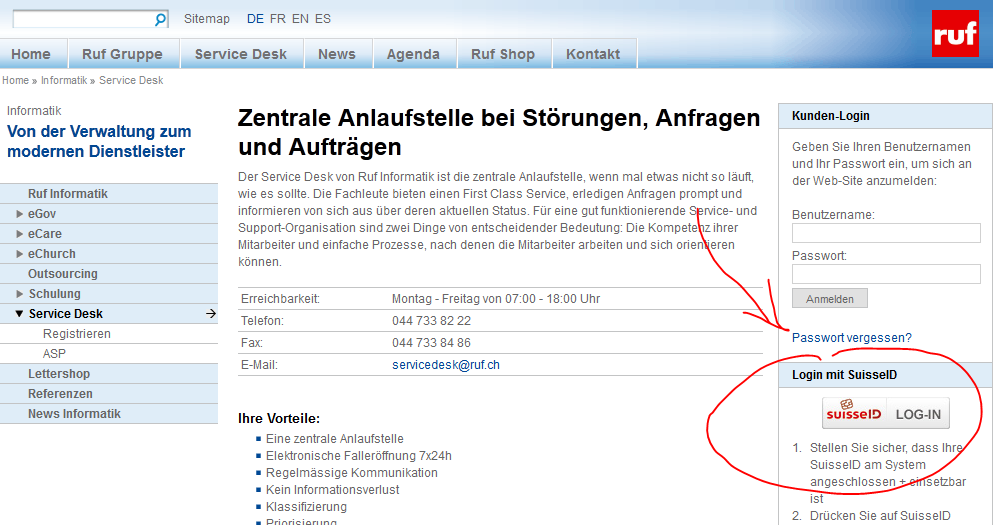Collapse the Service Desk sidebar section

(x=19, y=314)
